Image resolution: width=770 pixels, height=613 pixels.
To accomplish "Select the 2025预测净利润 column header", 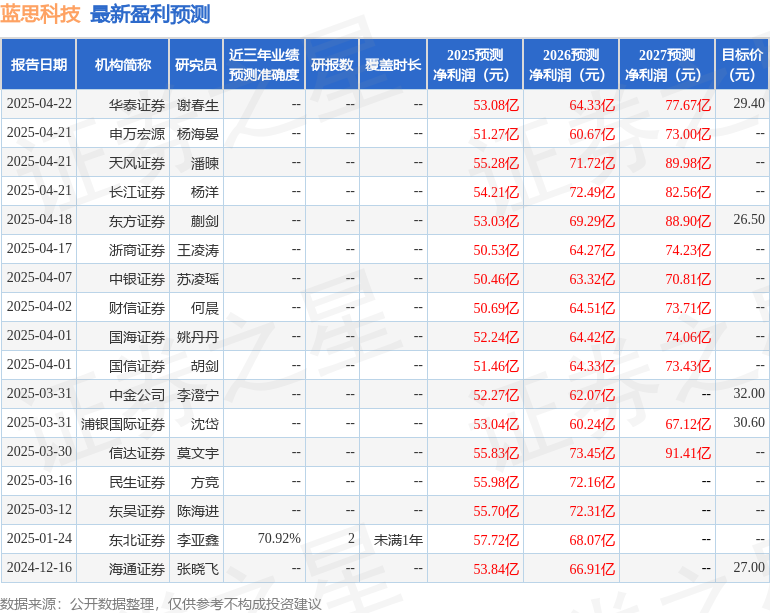I will click(x=475, y=64).
